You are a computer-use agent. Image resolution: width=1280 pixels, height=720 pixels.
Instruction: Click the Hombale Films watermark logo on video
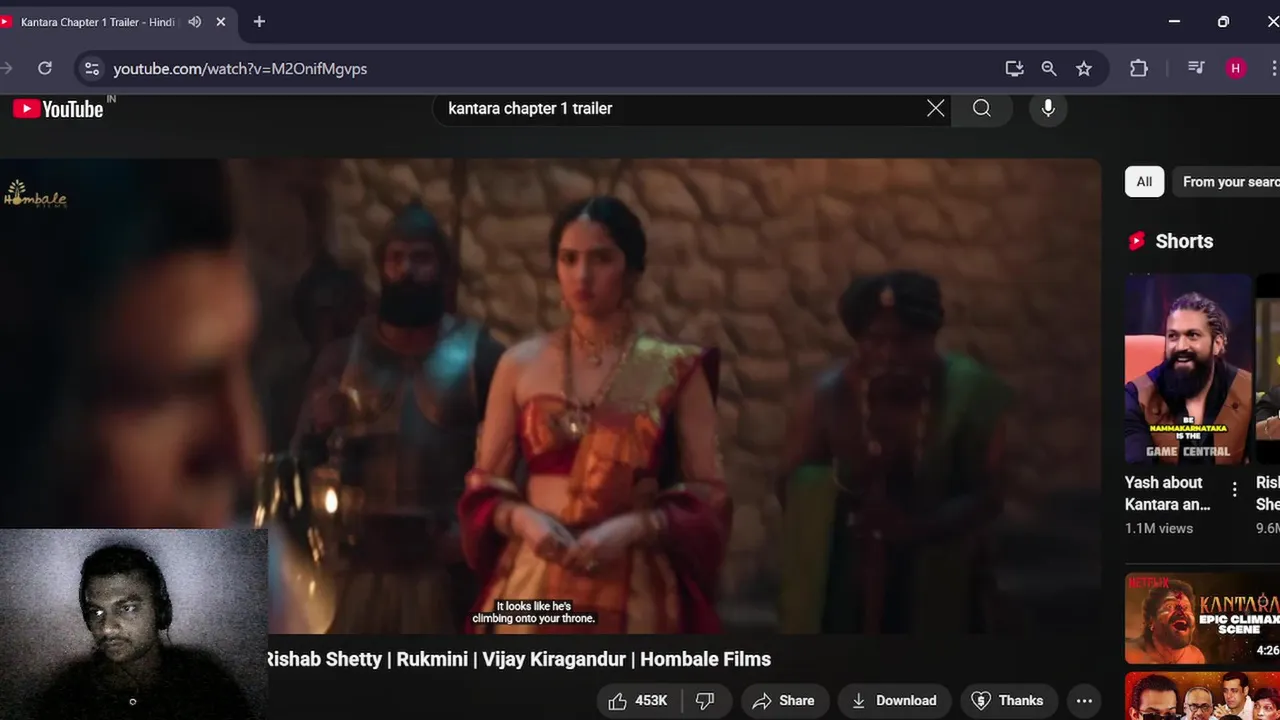point(35,193)
